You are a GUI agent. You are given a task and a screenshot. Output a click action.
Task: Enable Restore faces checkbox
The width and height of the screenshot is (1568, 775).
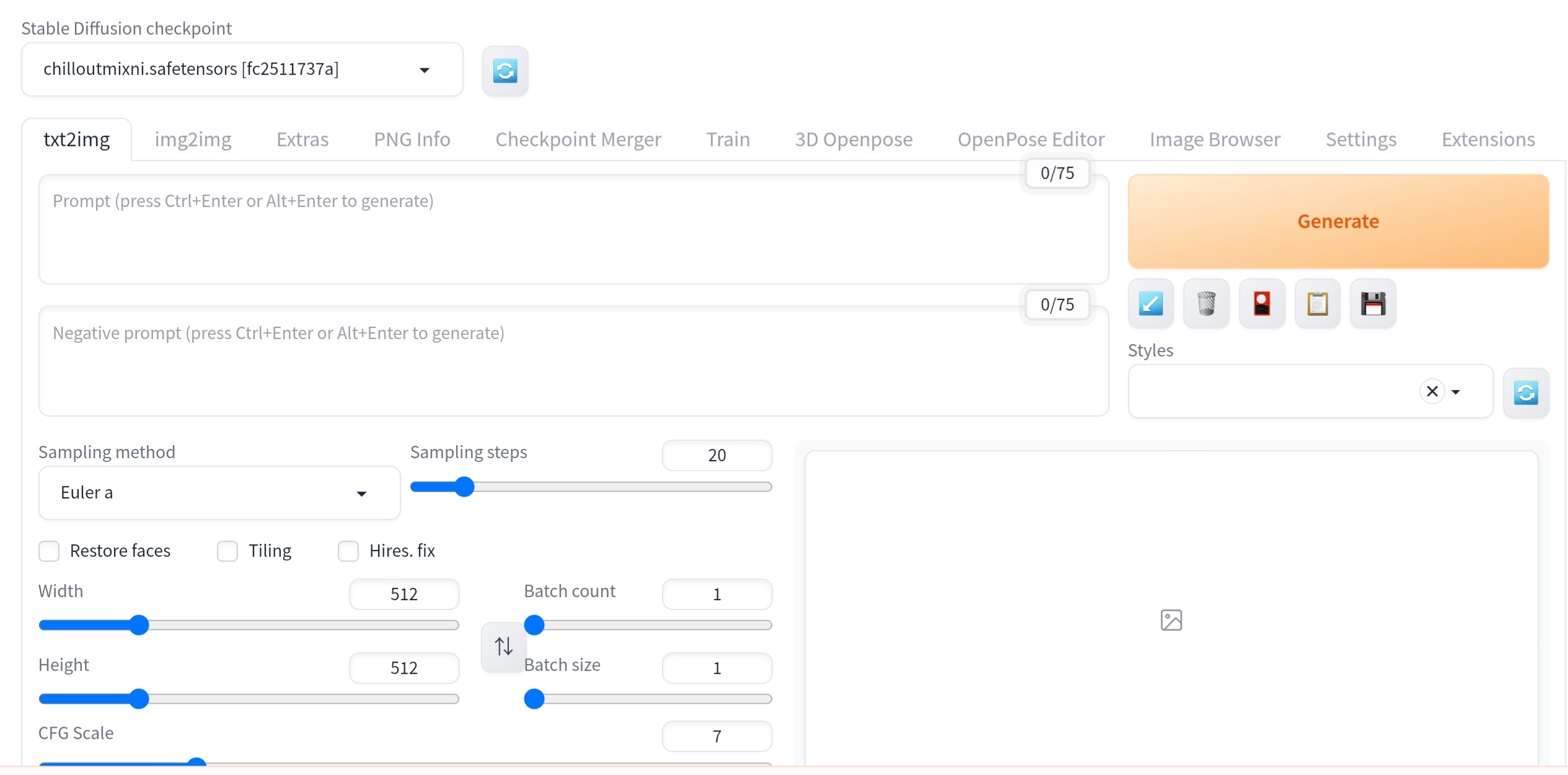pos(49,551)
